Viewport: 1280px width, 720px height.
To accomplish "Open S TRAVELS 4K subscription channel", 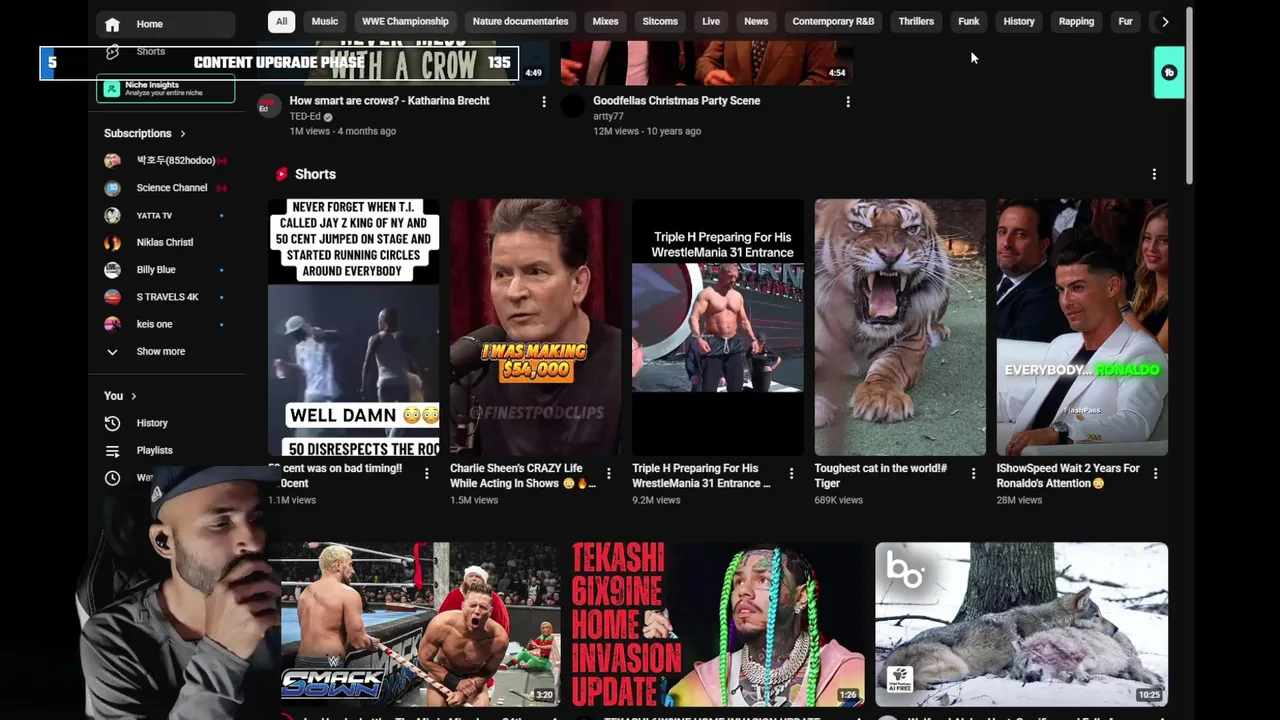I will point(166,297).
